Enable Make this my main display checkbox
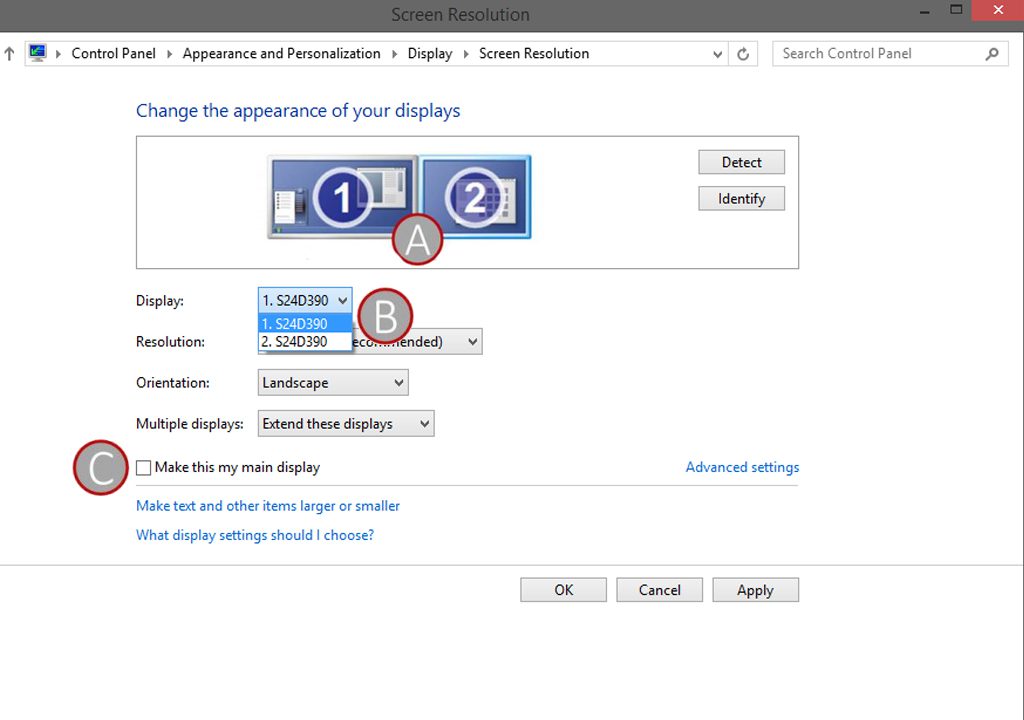 point(144,468)
